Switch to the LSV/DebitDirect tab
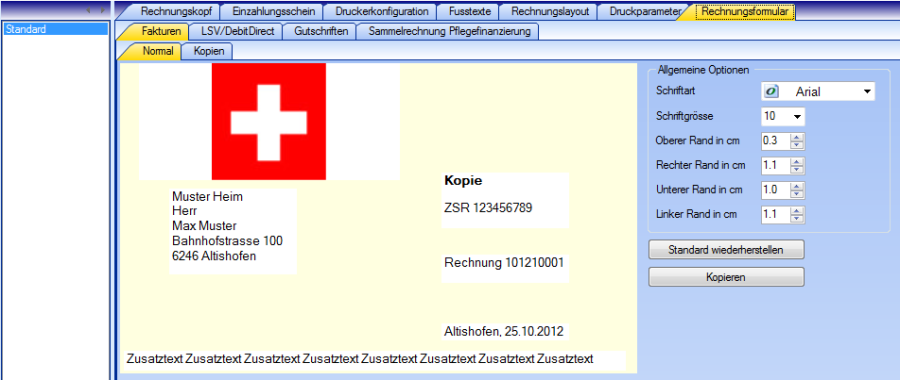This screenshot has width=900, height=380. (x=237, y=32)
